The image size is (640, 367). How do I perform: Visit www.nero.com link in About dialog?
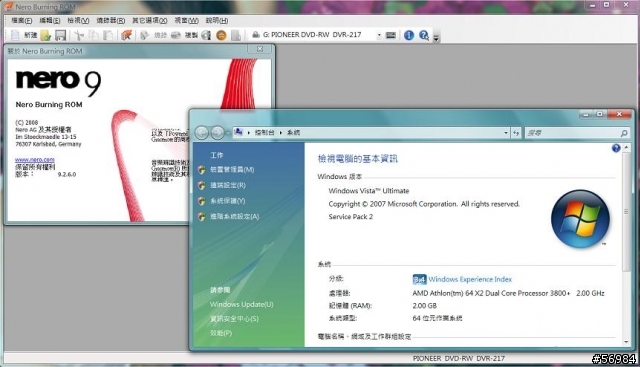pyautogui.click(x=35, y=160)
